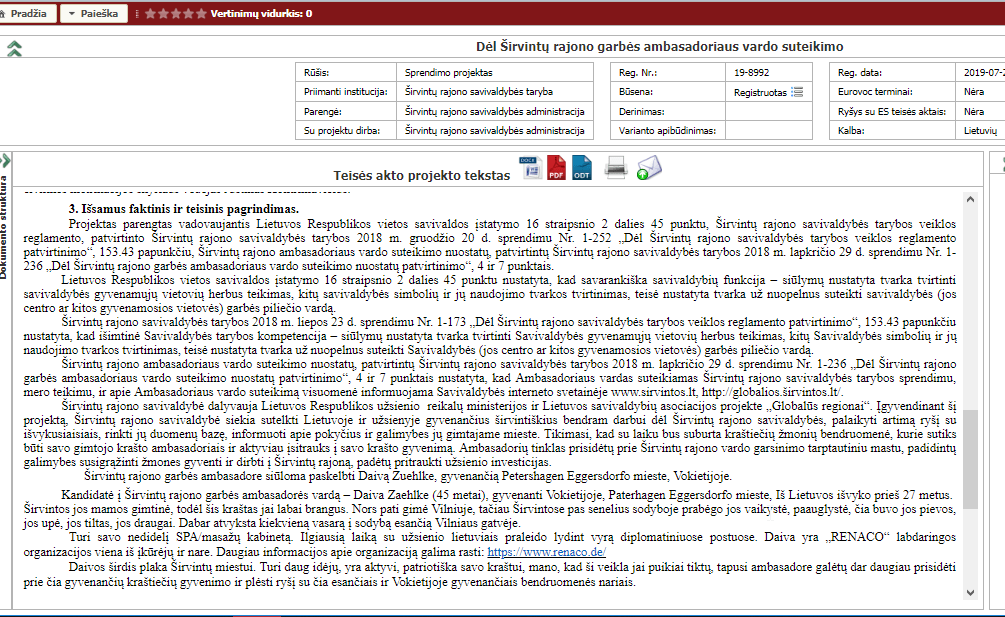This screenshot has width=1005, height=617.
Task: Print the legal act text
Action: (x=616, y=168)
